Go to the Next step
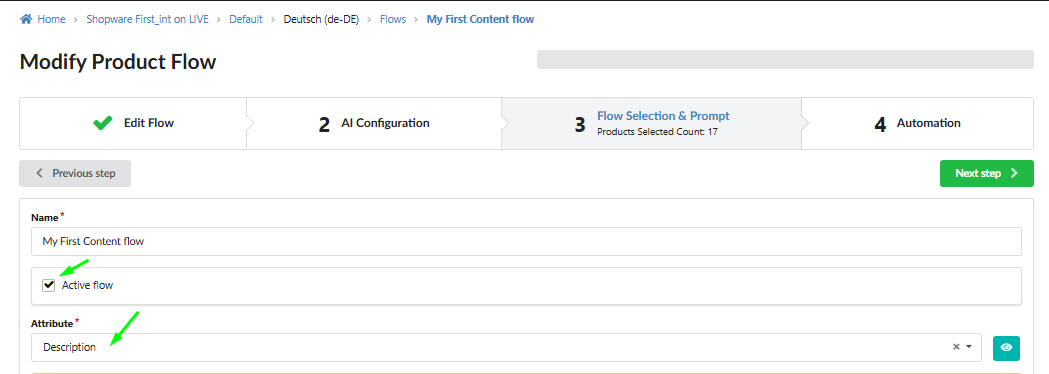The image size is (1049, 374). pyautogui.click(x=986, y=173)
